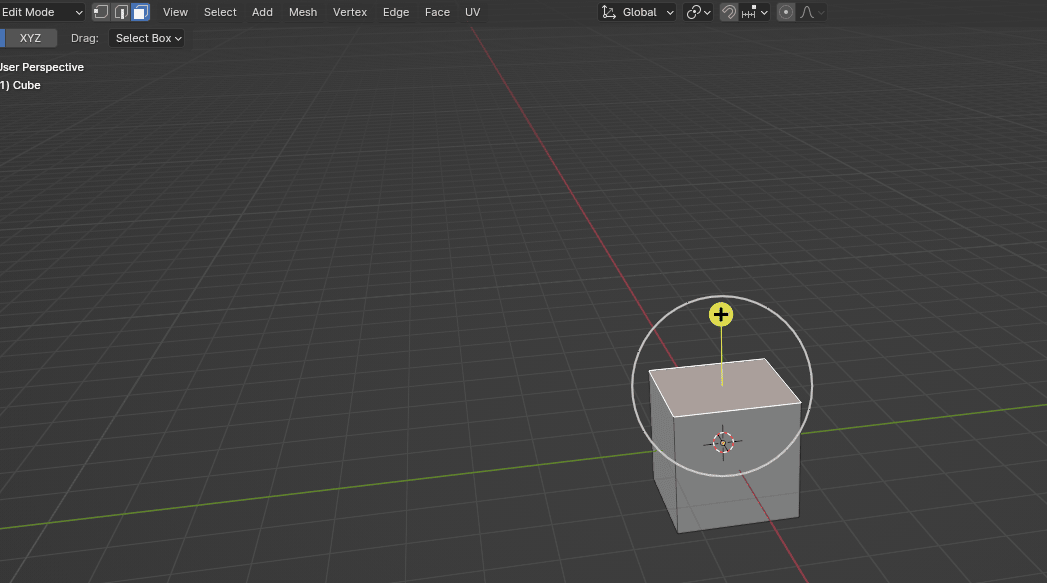Click the extrude gizmo plus handle
The width and height of the screenshot is (1047, 583).
(x=721, y=315)
